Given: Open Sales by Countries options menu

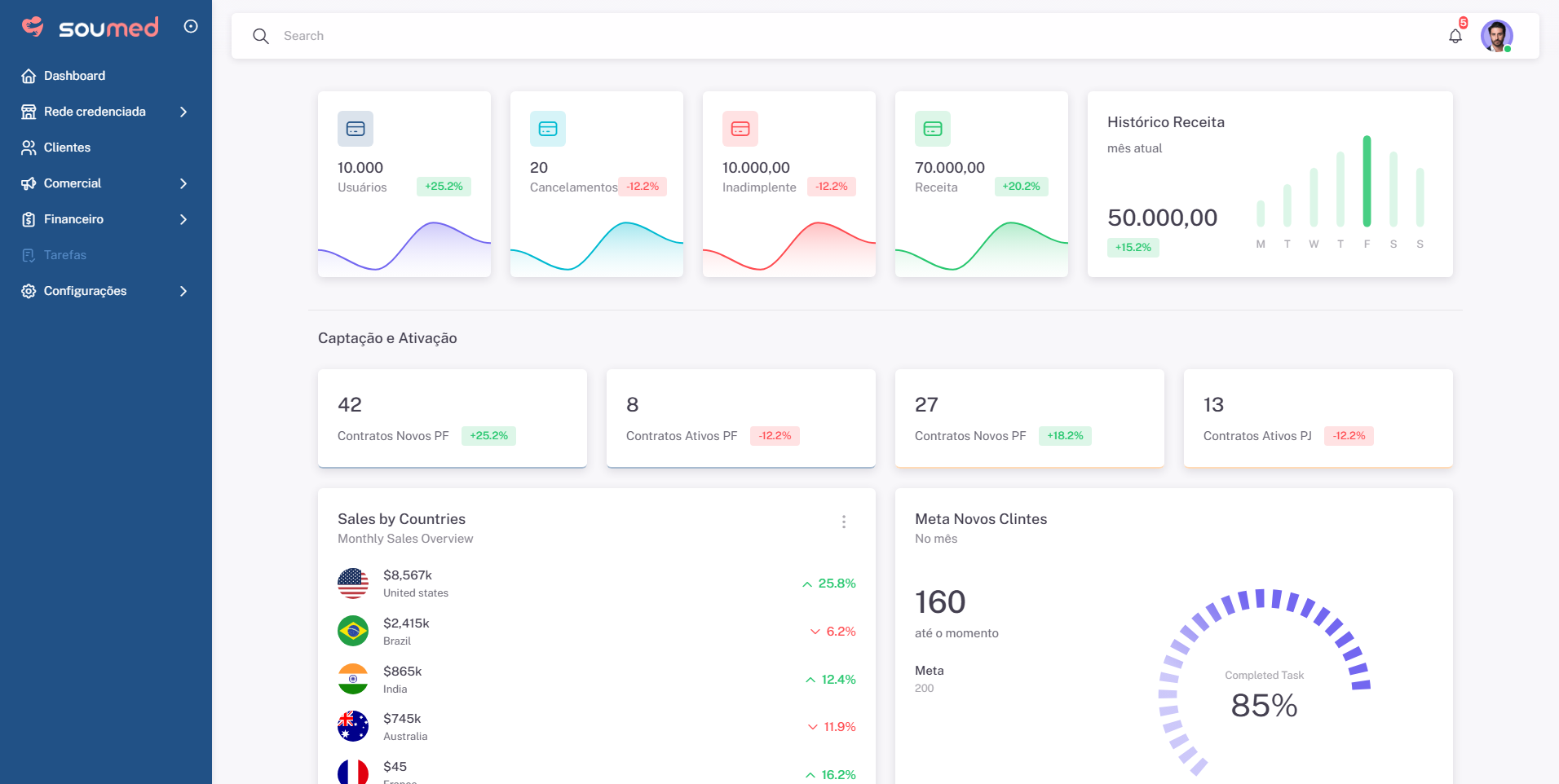Looking at the screenshot, I should pyautogui.click(x=844, y=522).
